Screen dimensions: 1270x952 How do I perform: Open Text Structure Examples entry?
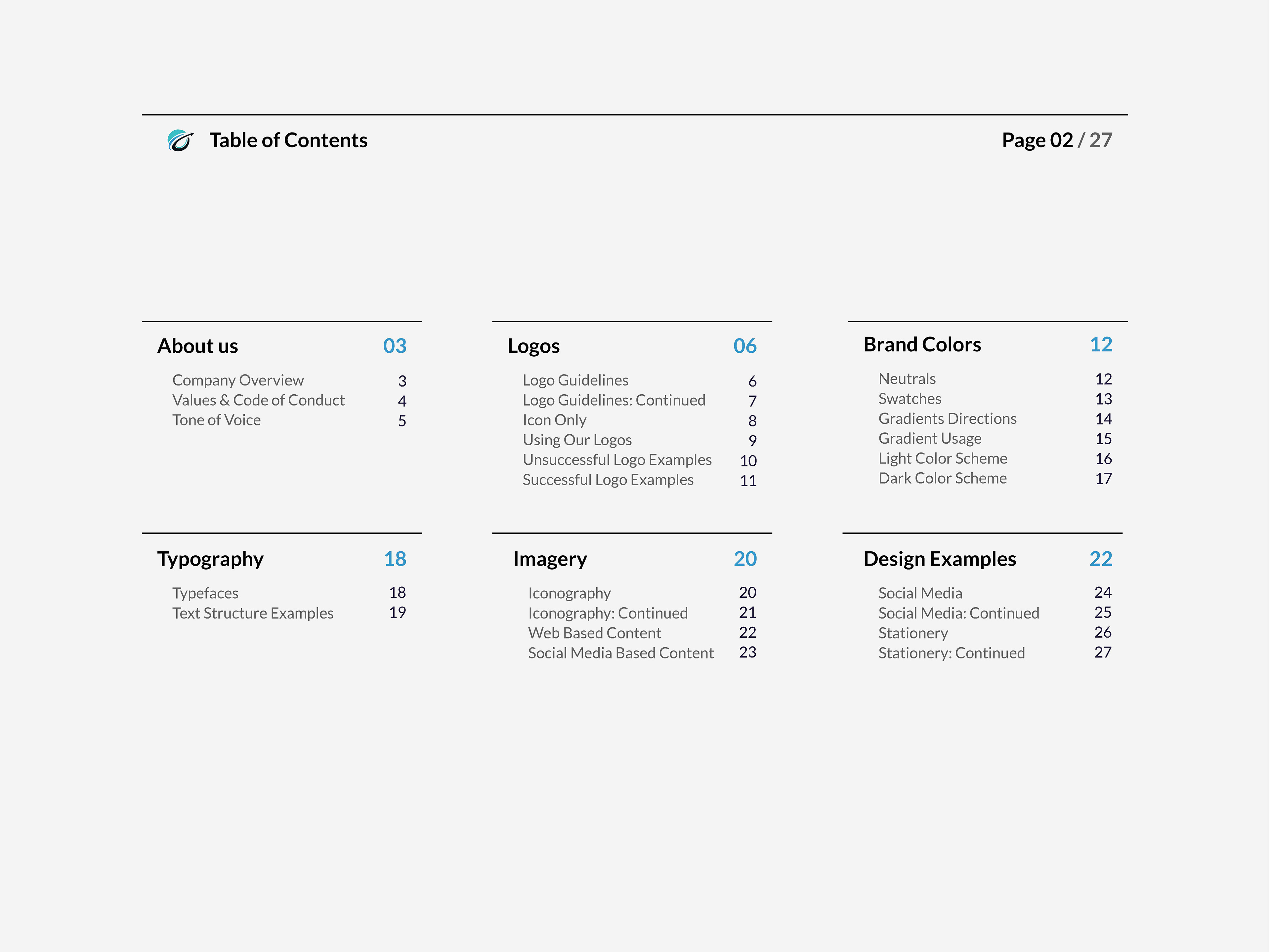coord(253,614)
